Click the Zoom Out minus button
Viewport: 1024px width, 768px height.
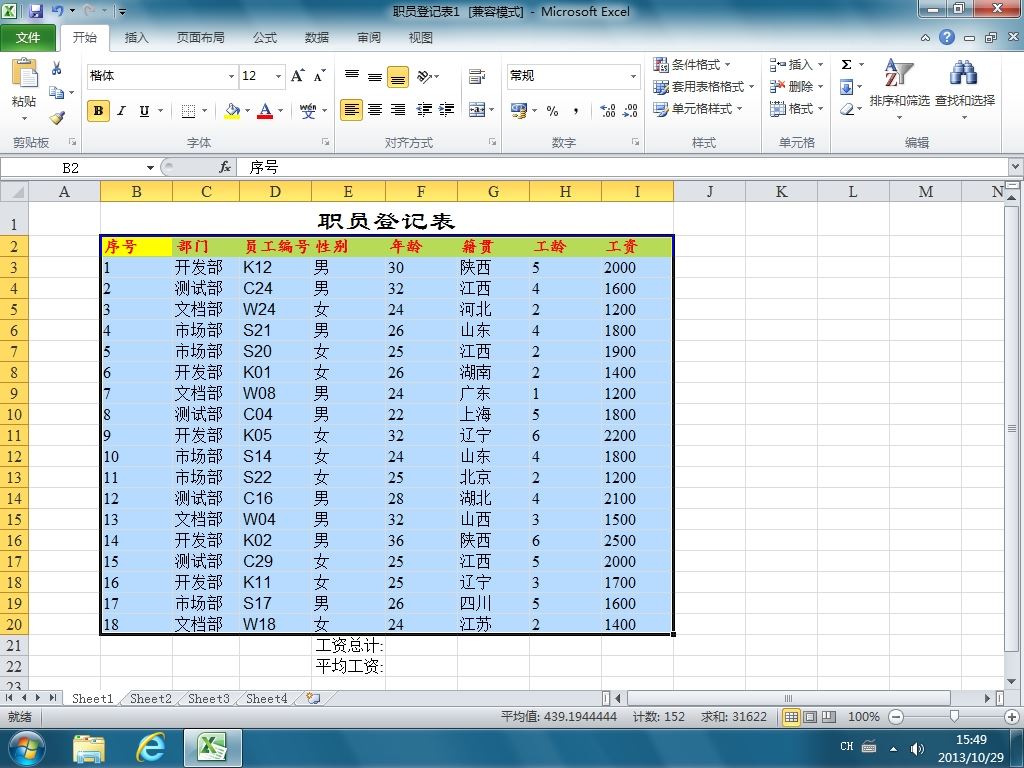click(x=896, y=717)
